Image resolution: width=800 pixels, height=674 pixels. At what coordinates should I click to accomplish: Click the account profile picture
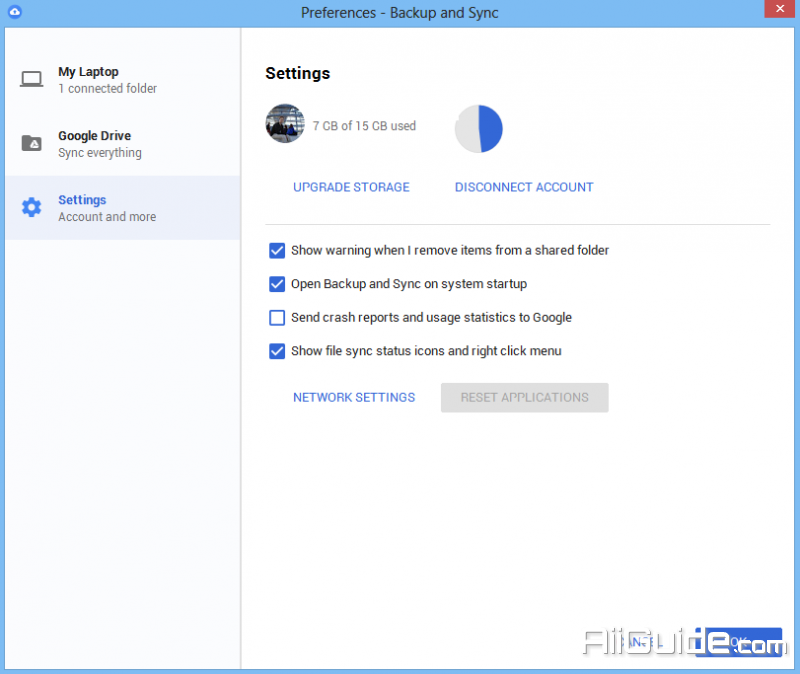pos(285,124)
